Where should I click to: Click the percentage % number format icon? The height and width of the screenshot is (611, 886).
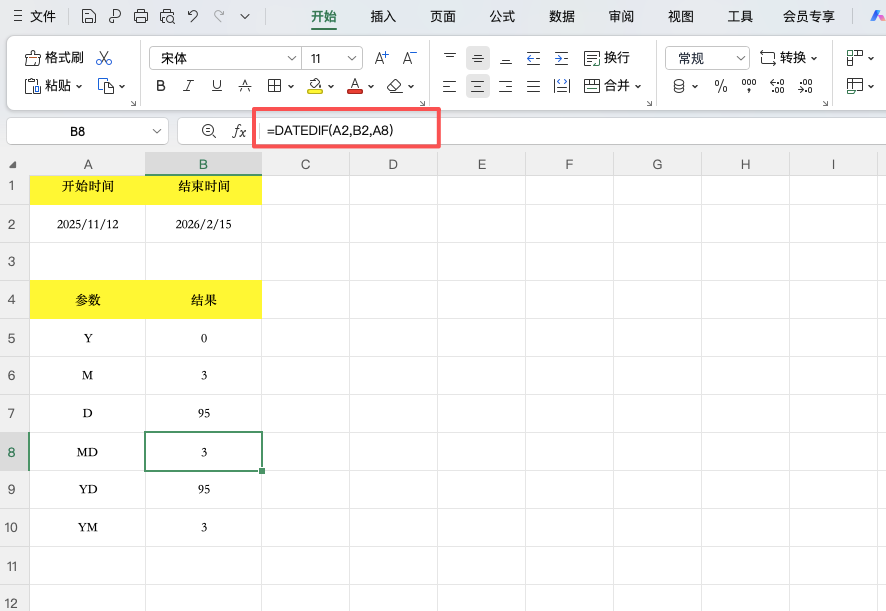coord(719,87)
